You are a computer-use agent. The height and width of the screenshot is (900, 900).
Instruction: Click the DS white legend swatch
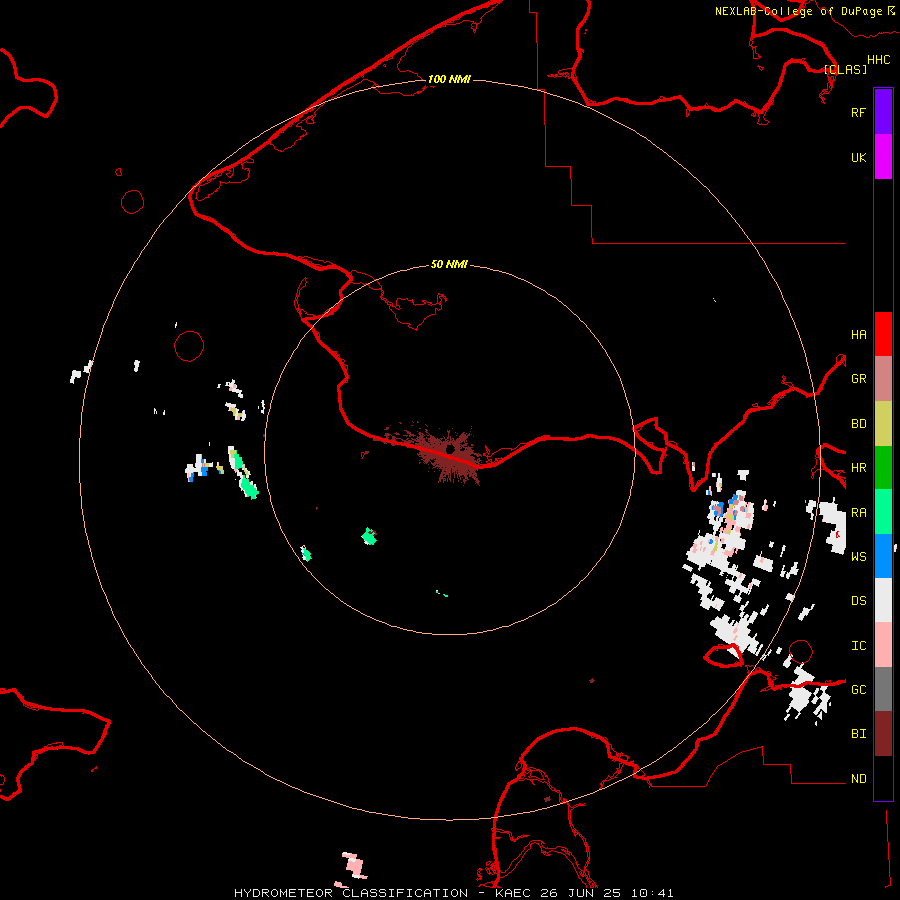tap(883, 600)
